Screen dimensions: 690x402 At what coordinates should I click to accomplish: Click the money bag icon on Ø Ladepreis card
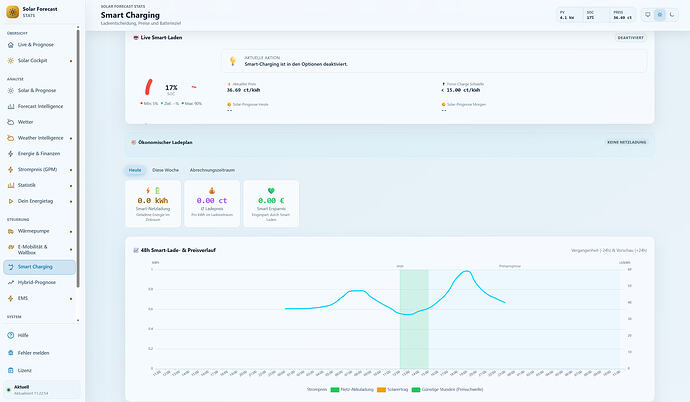click(212, 190)
